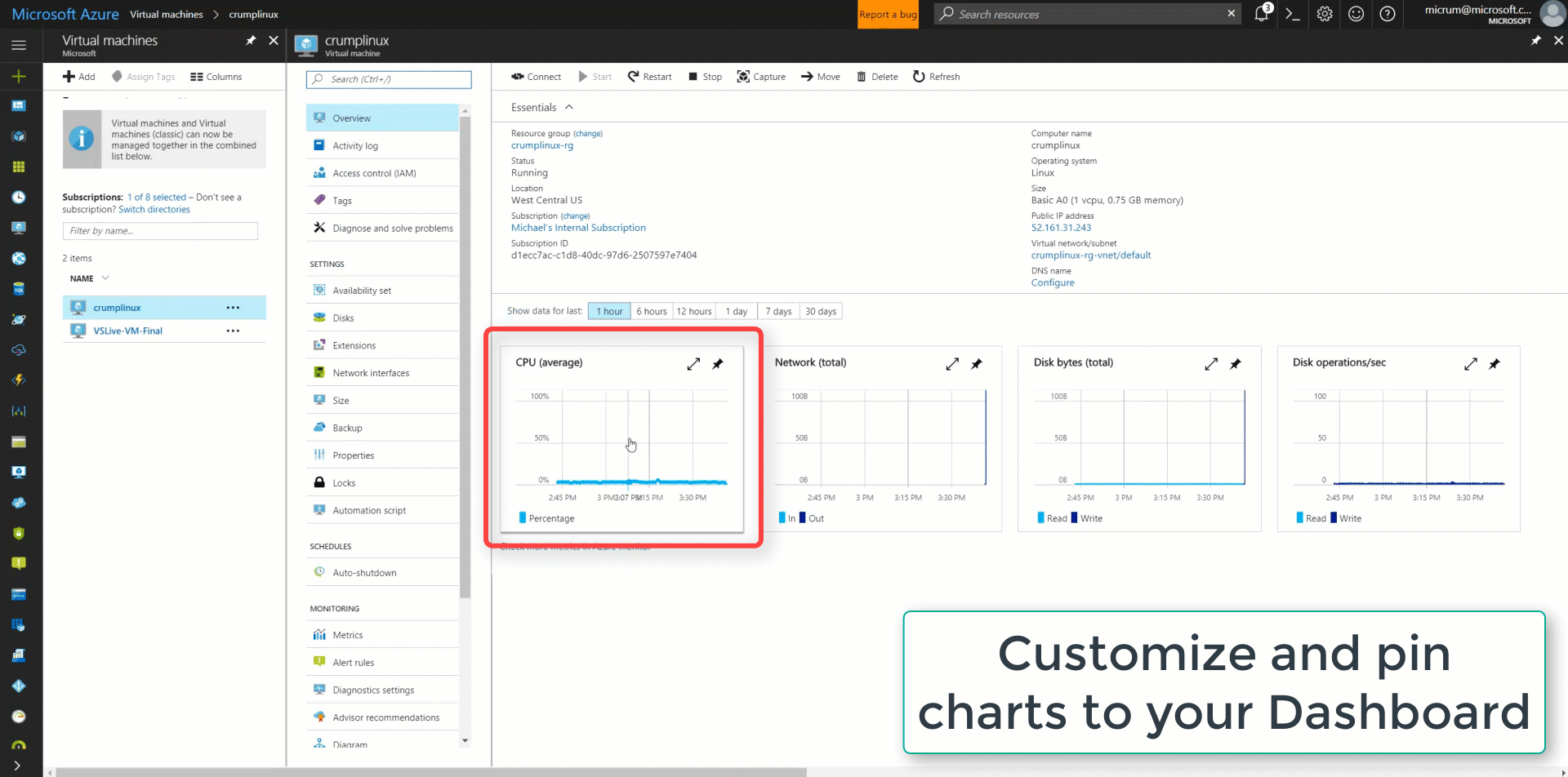The image size is (1568, 777).
Task: Expand the left sidebar arrow at bottom
Action: [x=17, y=766]
